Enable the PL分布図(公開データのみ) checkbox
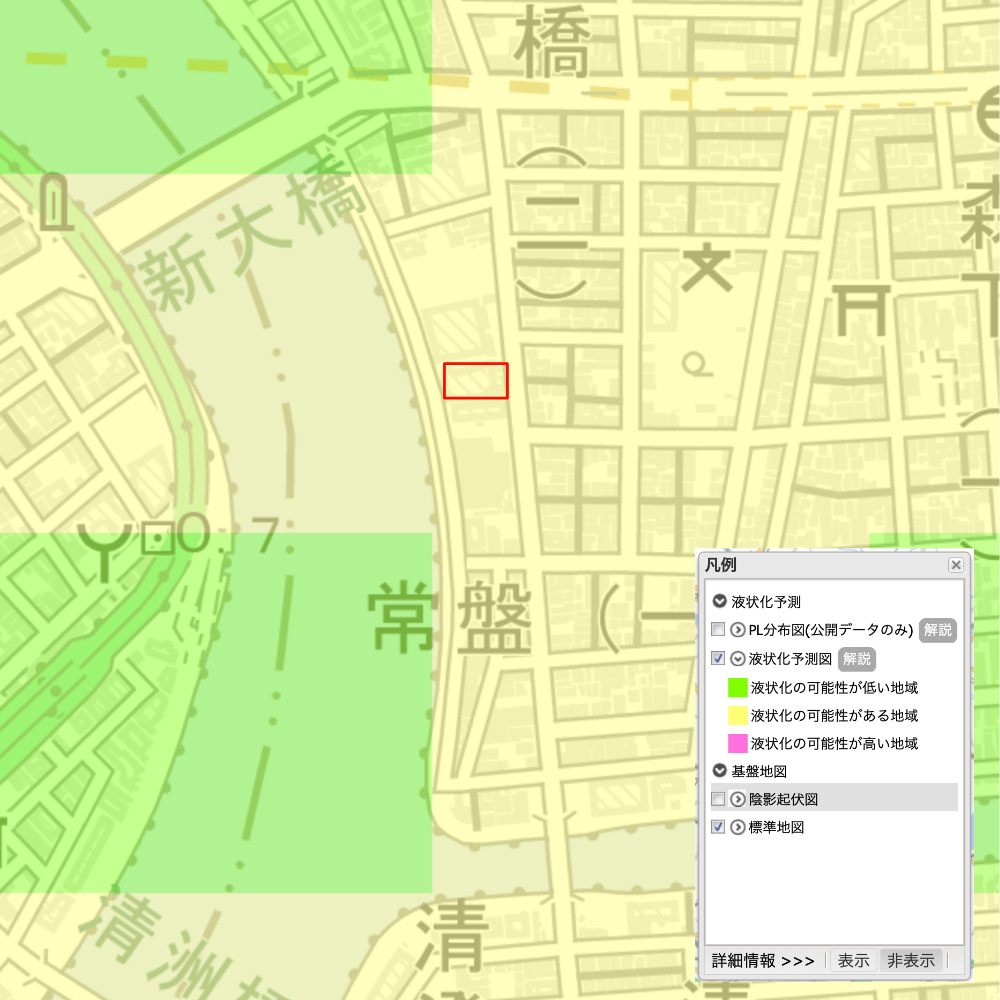Image resolution: width=1000 pixels, height=1000 pixels. click(x=716, y=629)
